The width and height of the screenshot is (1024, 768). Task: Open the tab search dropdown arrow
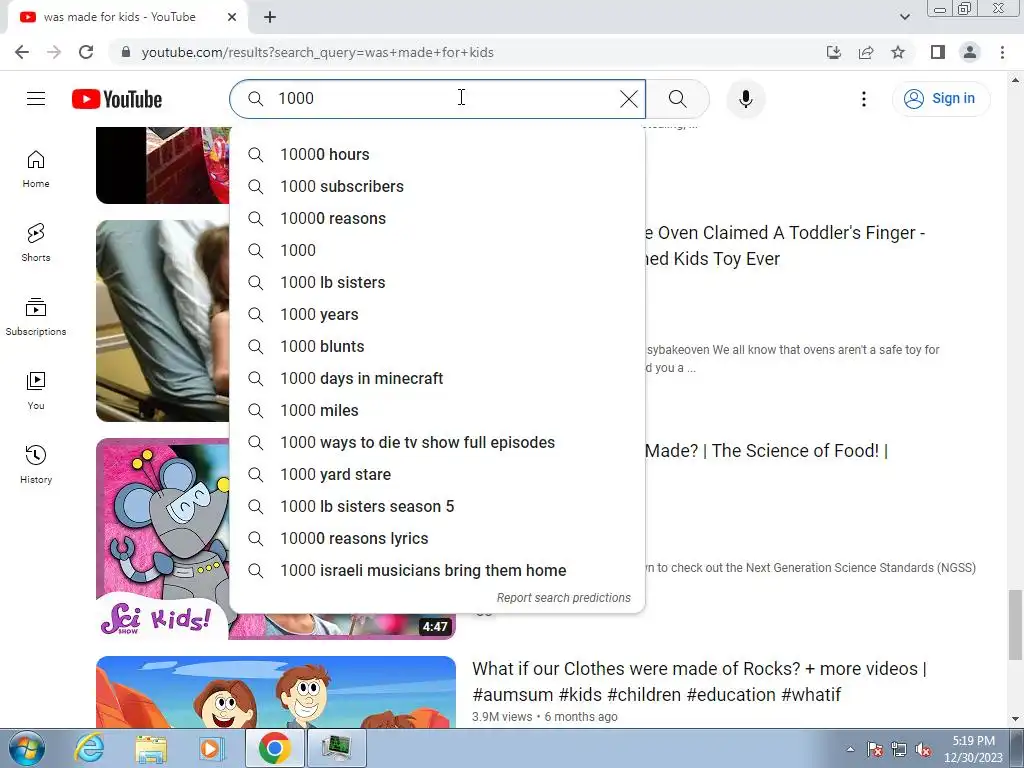904,17
